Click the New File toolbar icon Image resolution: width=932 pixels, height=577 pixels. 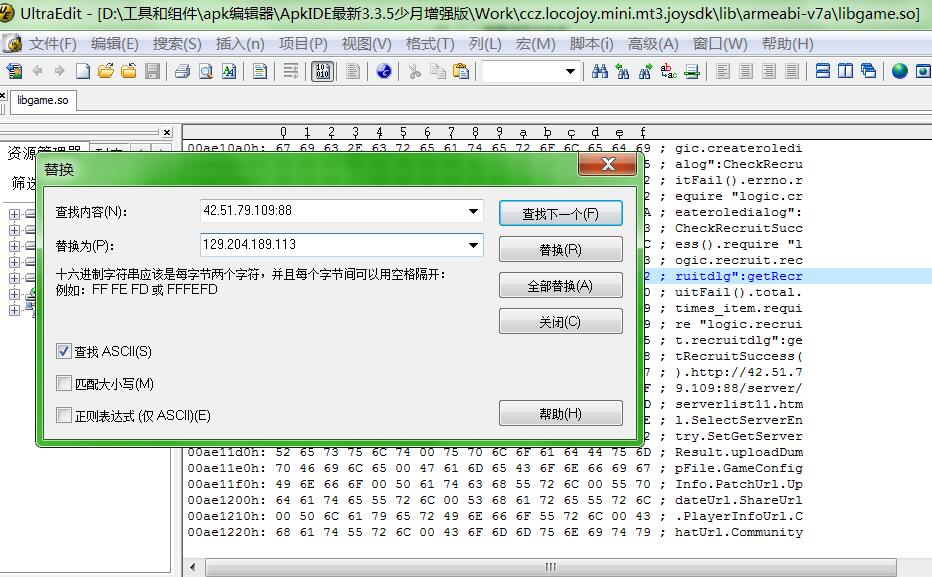click(83, 71)
